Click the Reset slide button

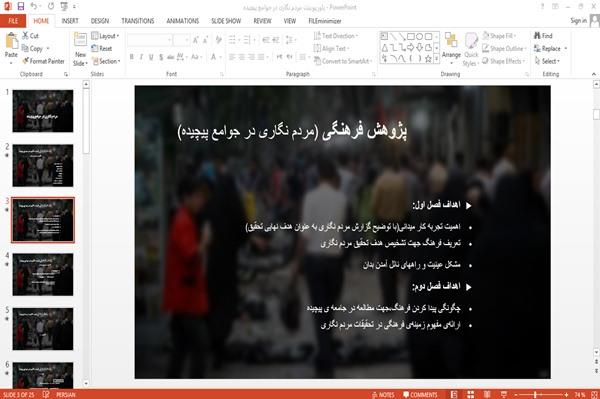point(102,49)
